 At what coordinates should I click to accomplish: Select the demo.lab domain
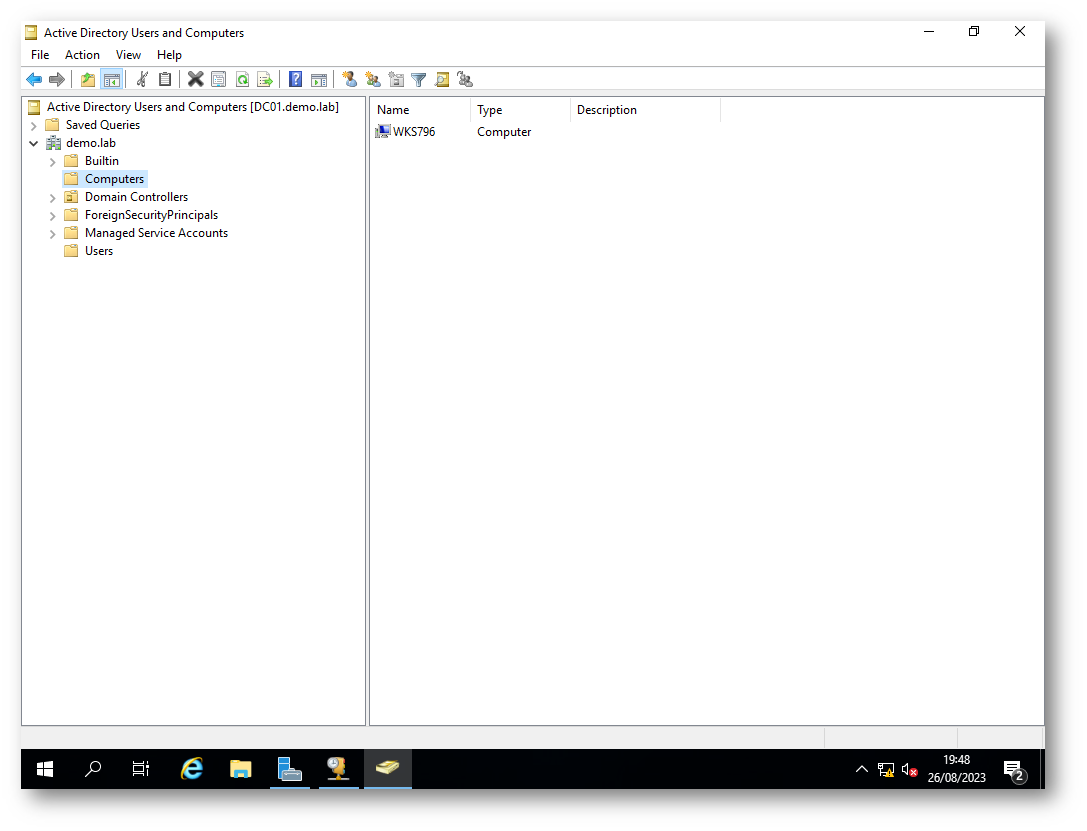(91, 143)
